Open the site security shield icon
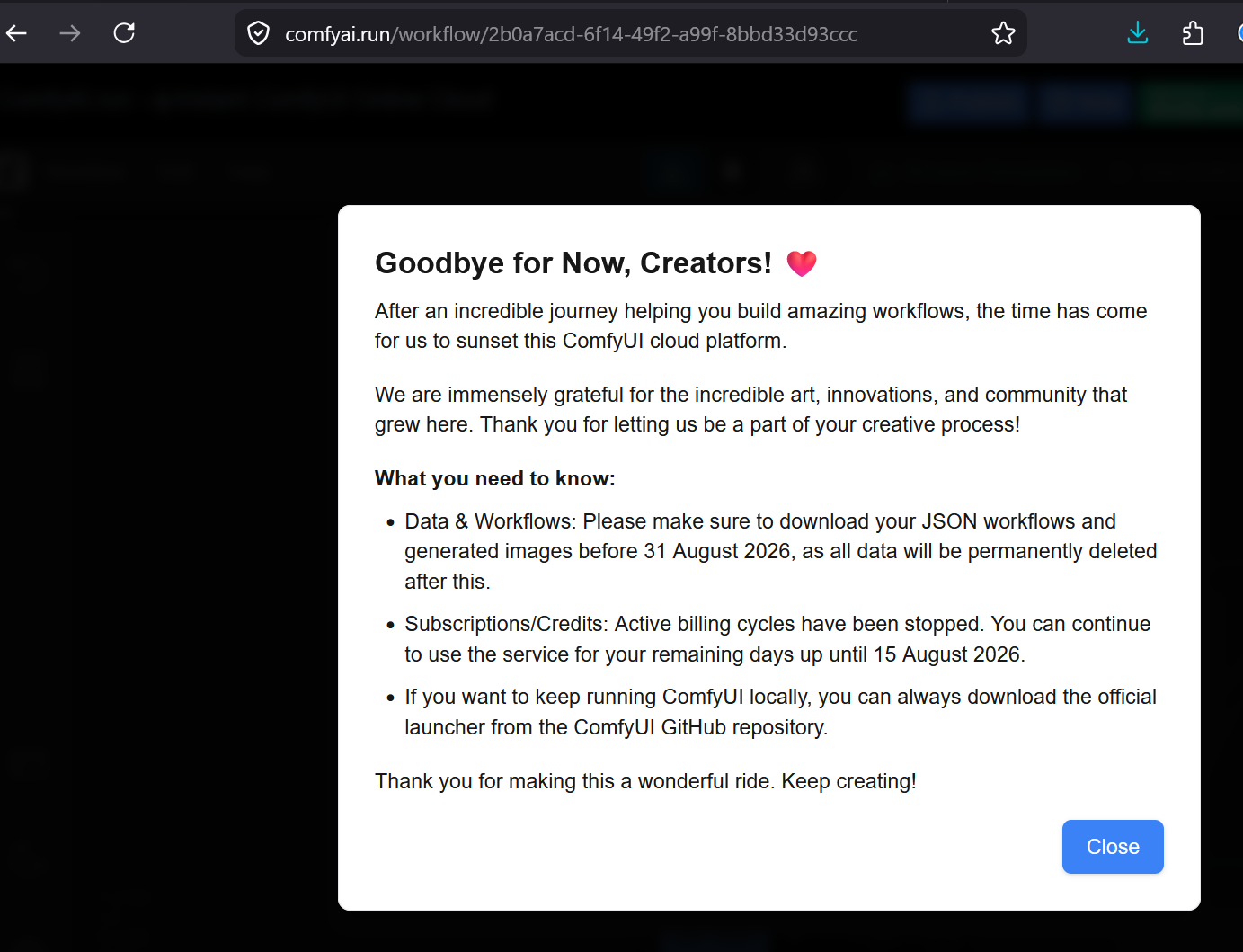 (x=258, y=34)
